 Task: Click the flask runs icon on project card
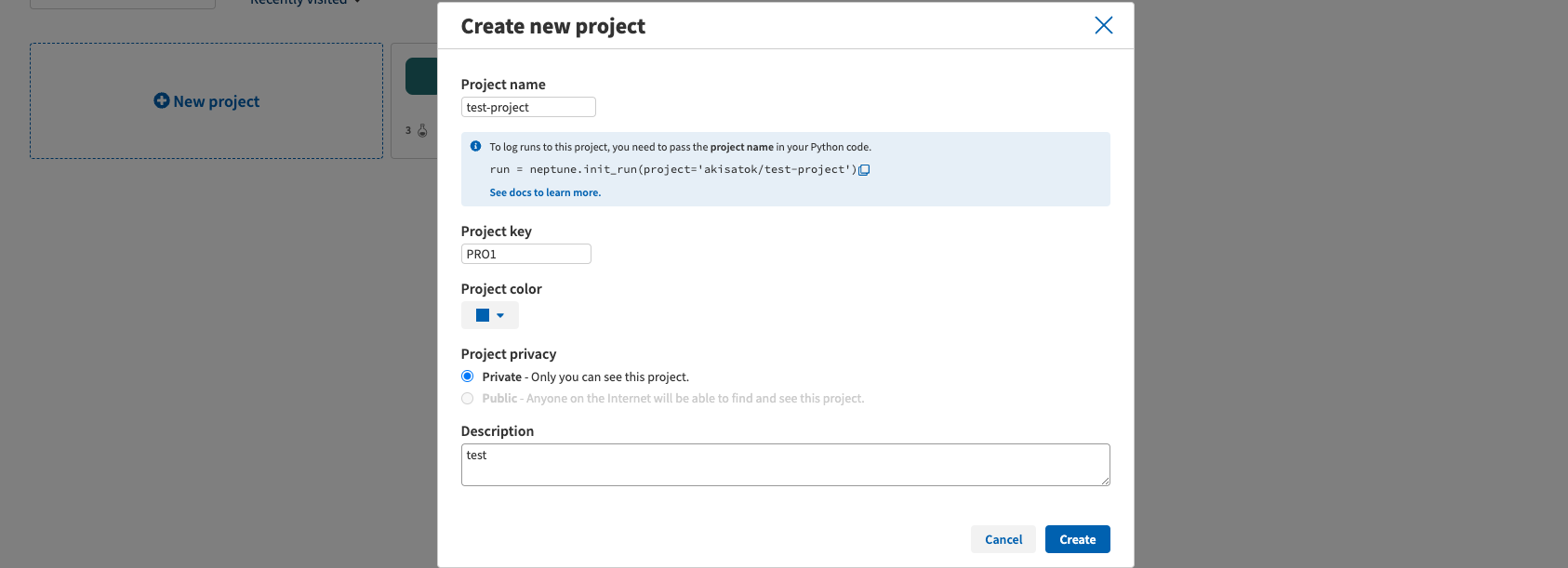pos(422,130)
